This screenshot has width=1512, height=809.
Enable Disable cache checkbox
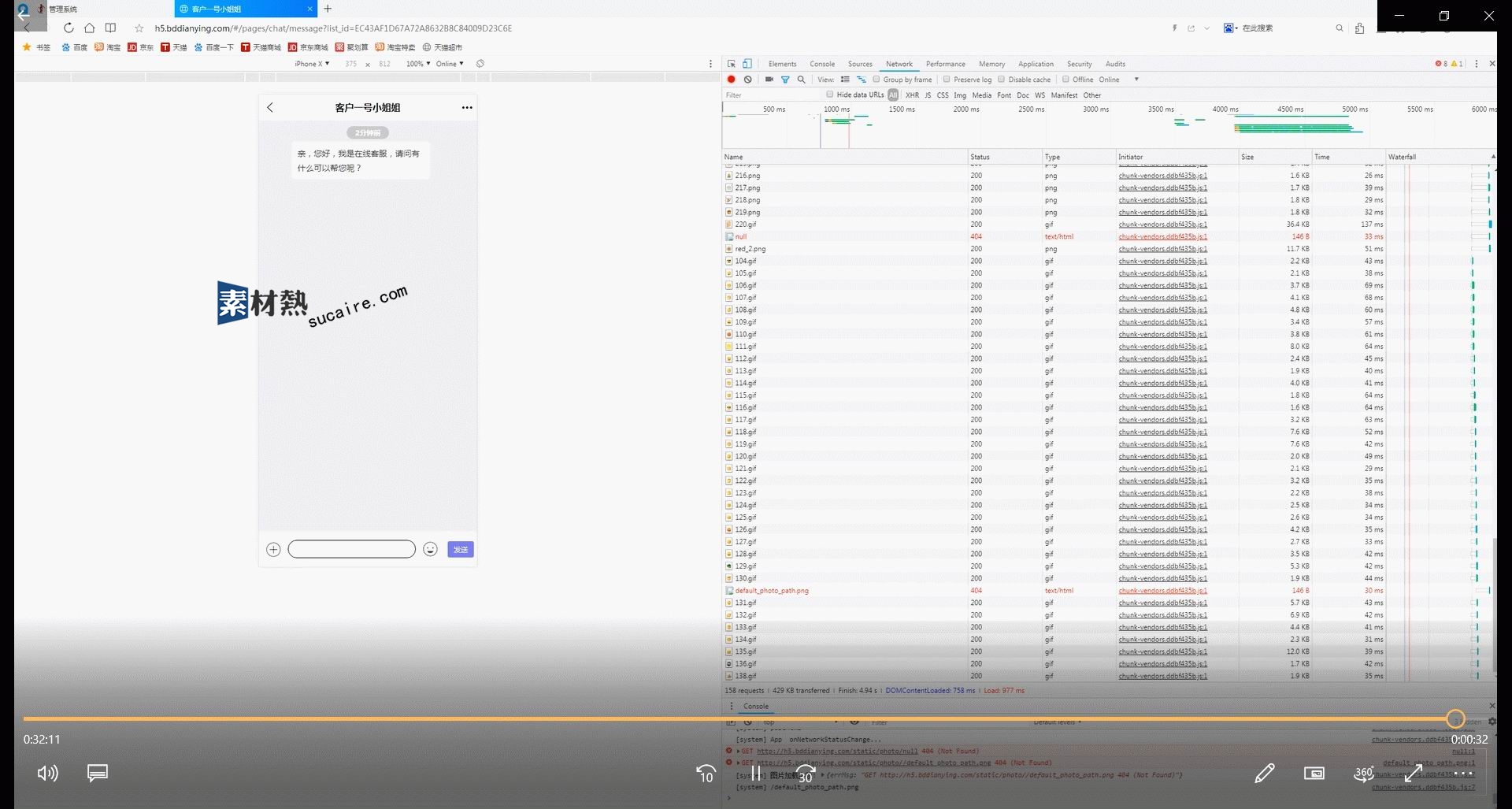tap(1001, 79)
